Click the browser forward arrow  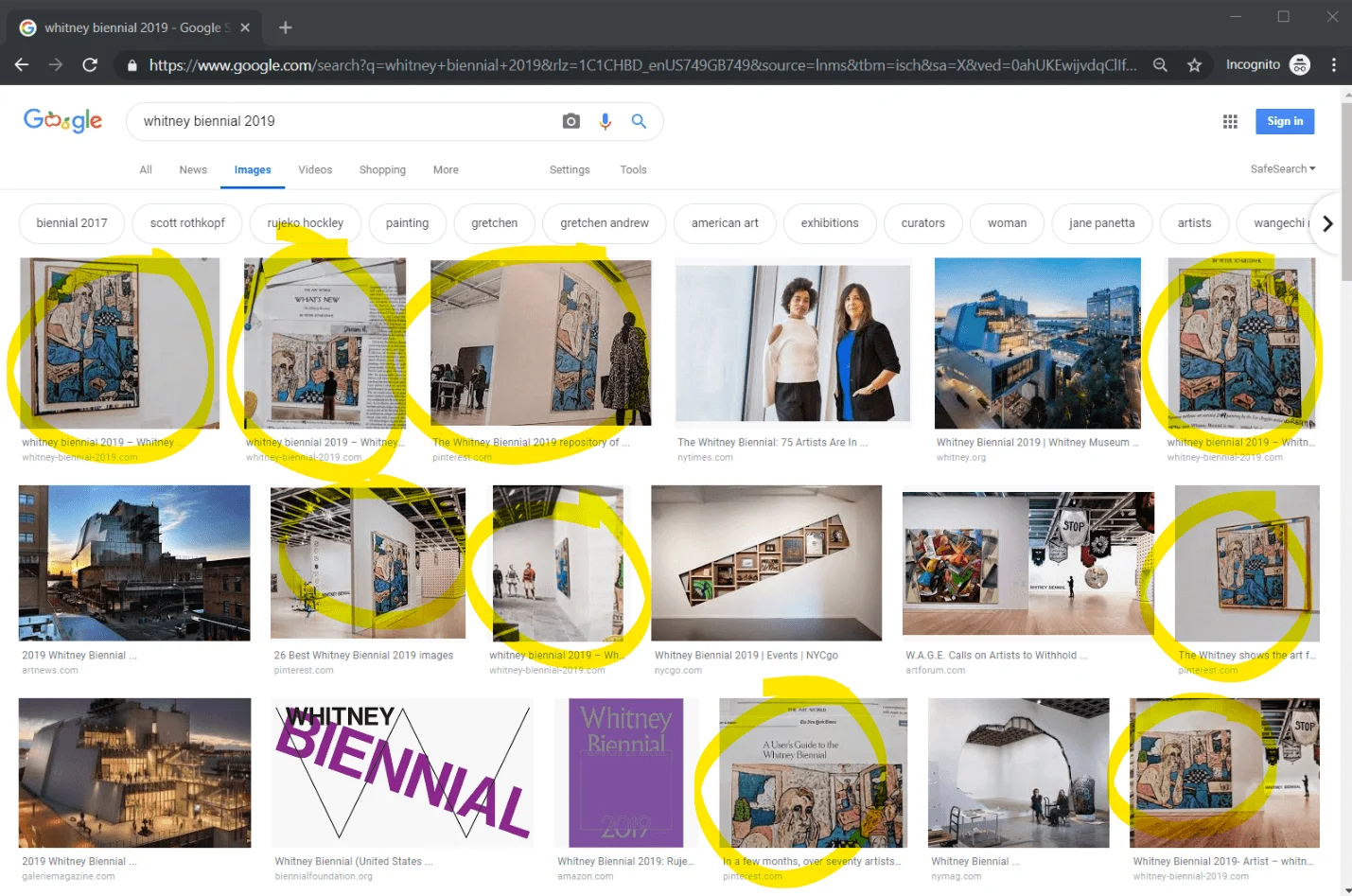click(x=56, y=65)
